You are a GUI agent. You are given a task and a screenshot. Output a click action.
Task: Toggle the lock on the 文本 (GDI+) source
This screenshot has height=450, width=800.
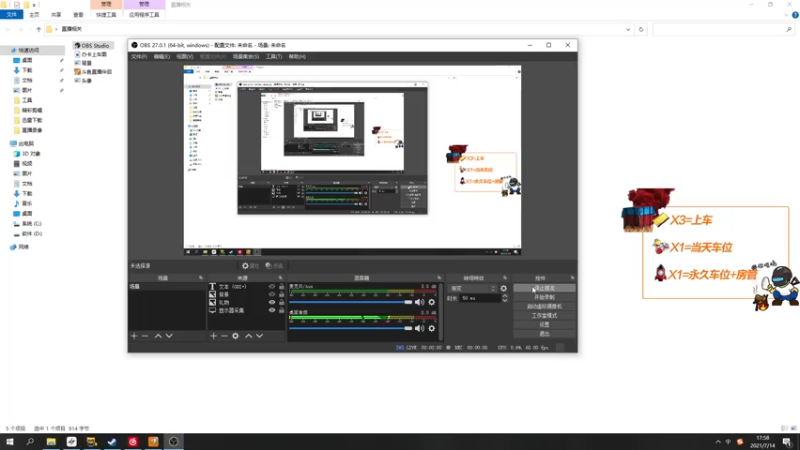click(281, 287)
